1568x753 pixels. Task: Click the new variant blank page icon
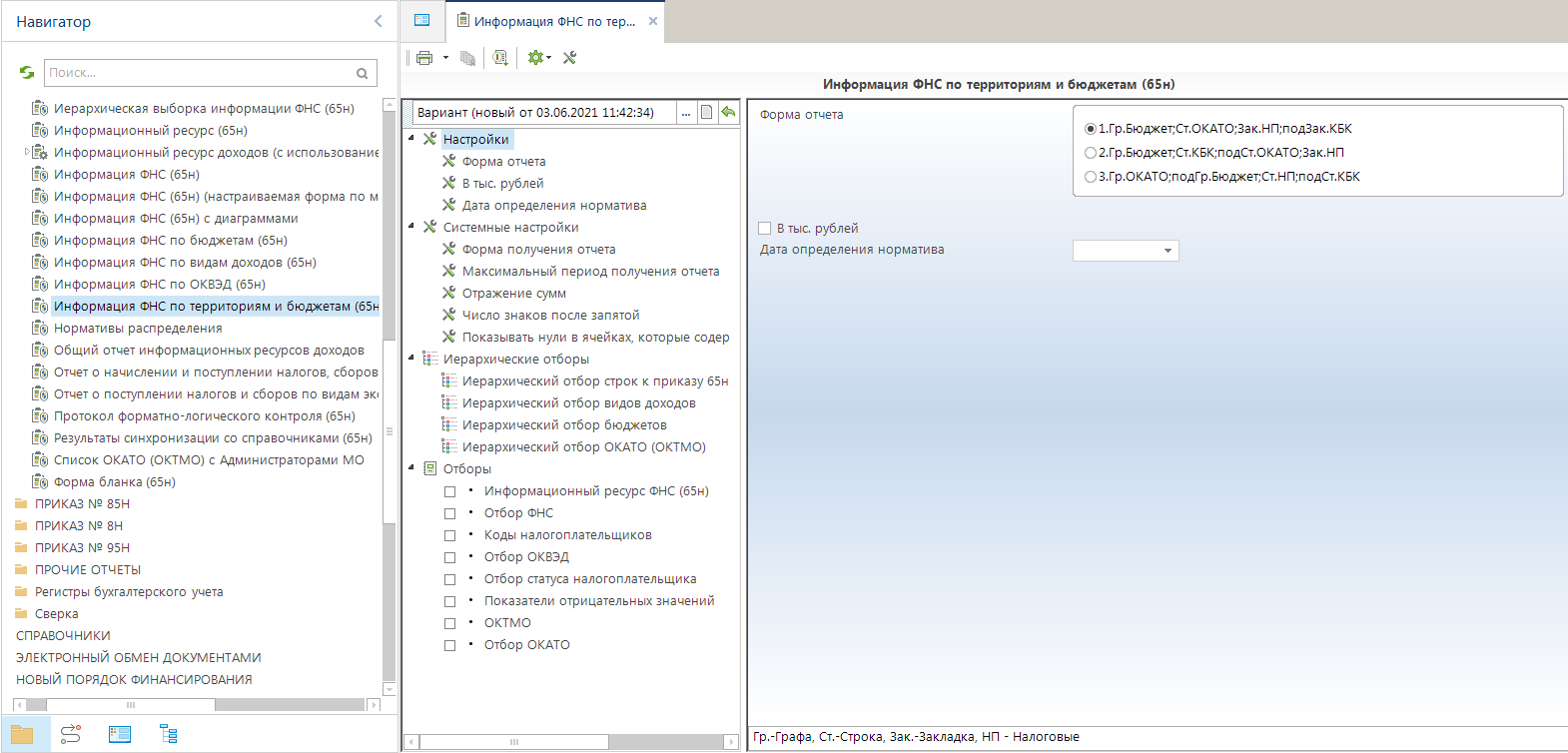(707, 112)
